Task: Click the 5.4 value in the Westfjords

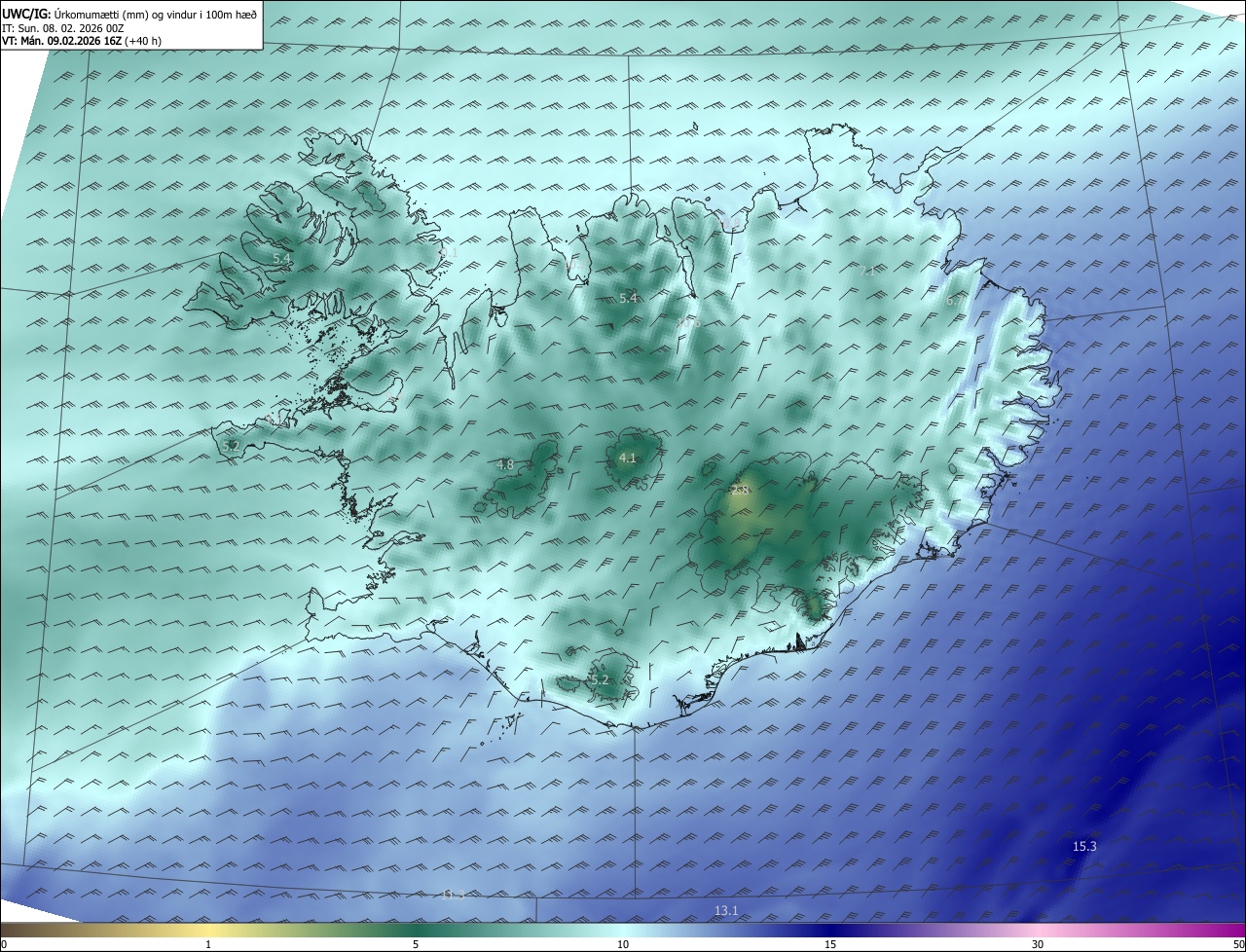Action: click(281, 259)
